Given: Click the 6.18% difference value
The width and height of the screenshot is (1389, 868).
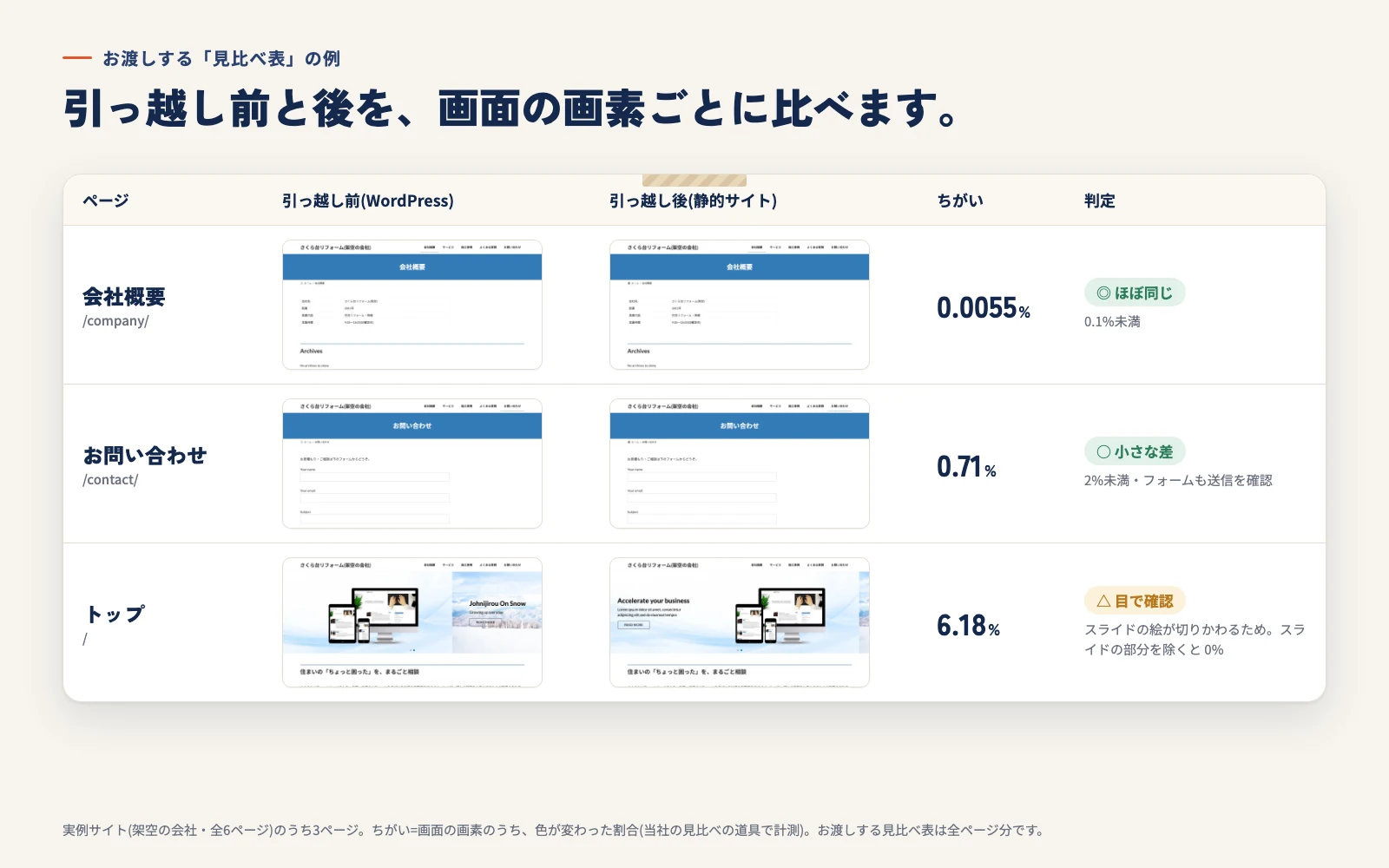Looking at the screenshot, I should (x=968, y=625).
